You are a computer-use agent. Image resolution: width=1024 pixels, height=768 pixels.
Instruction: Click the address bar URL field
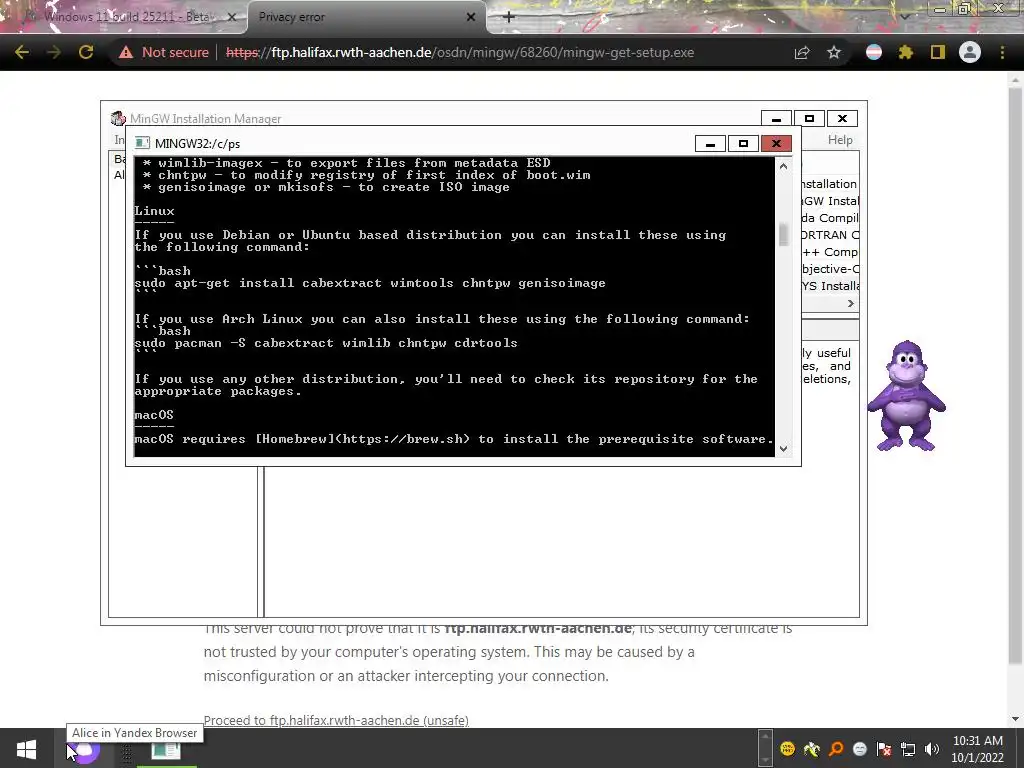click(460, 52)
